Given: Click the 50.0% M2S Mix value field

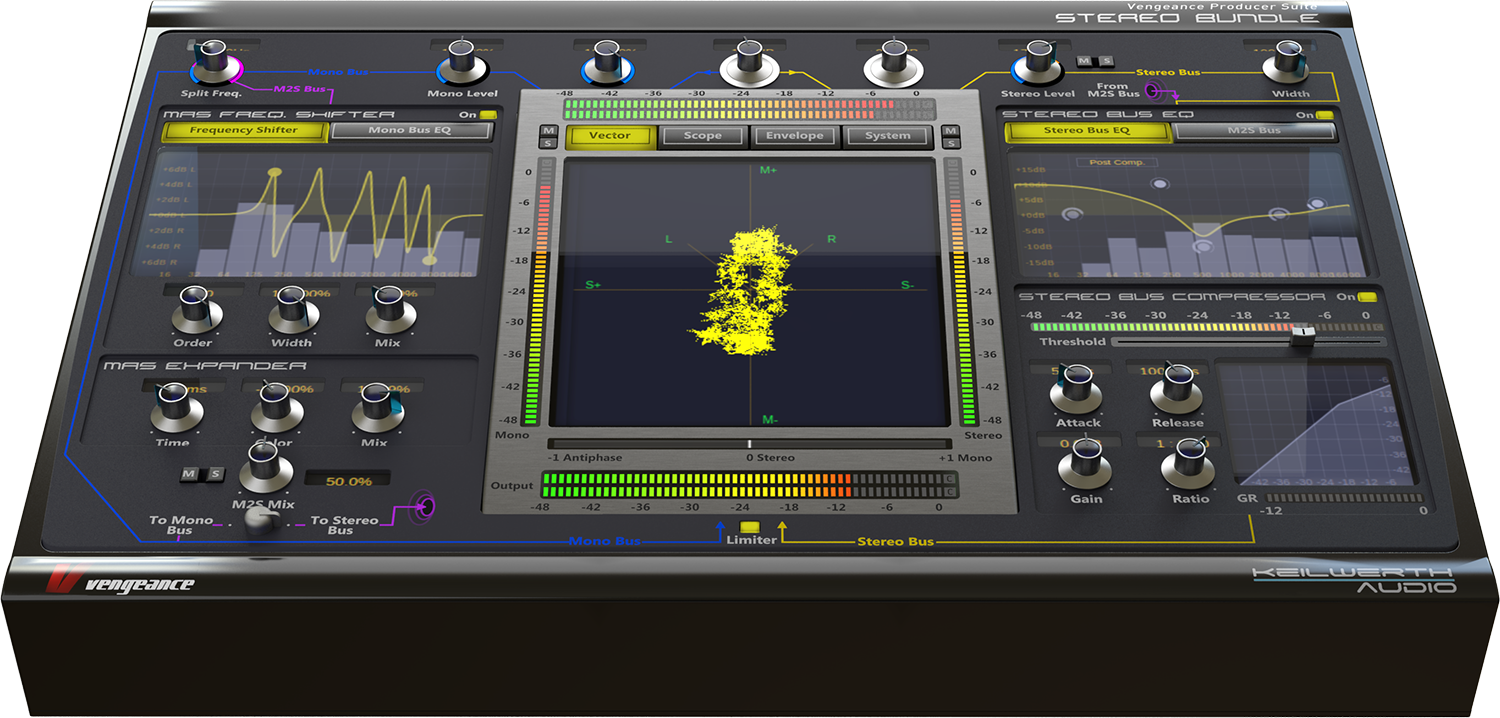Looking at the screenshot, I should (348, 481).
